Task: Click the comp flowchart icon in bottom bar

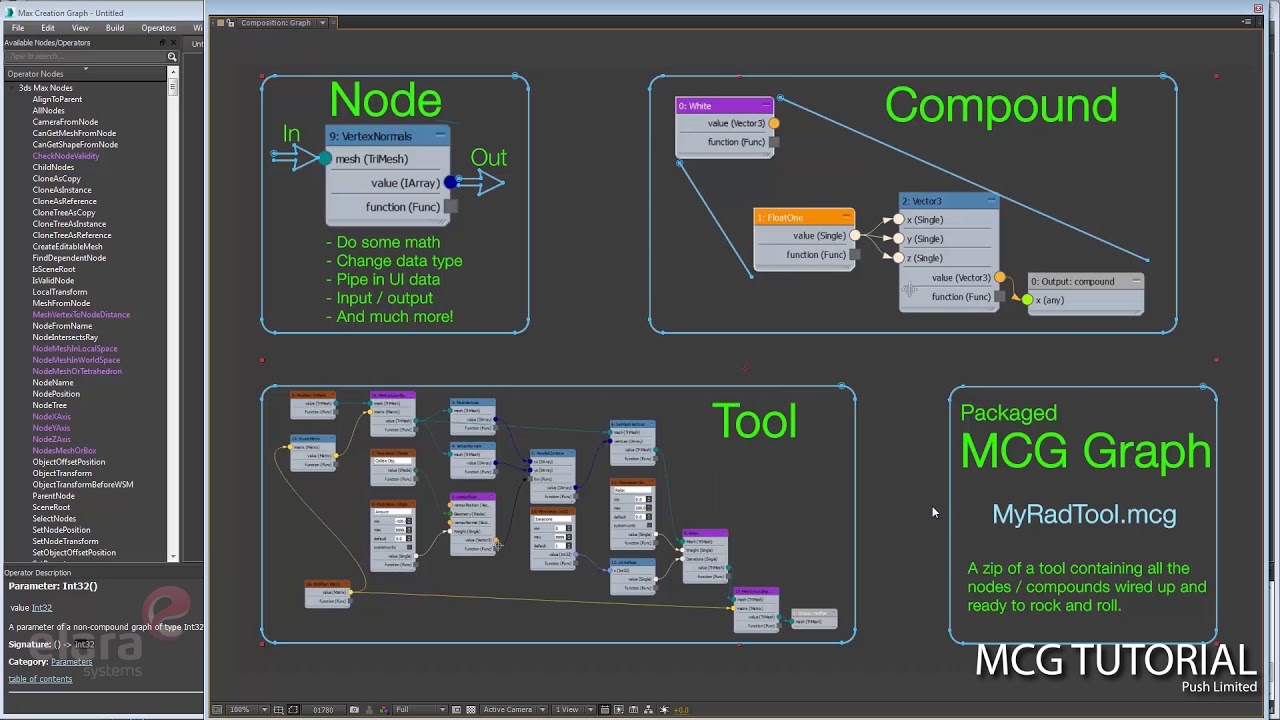Action: click(x=648, y=710)
